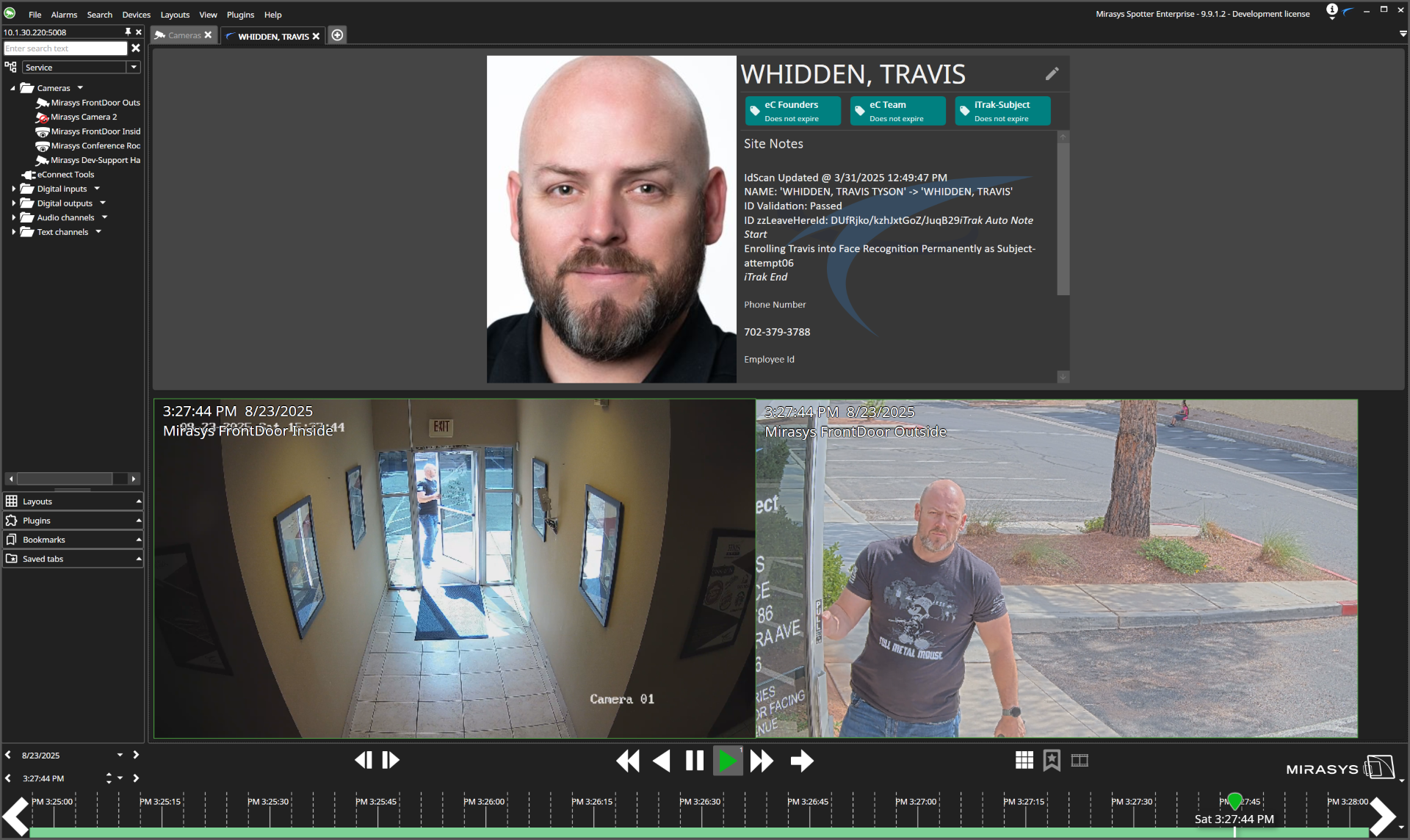Pause the video playback
This screenshot has height=840, width=1410.
[x=694, y=761]
